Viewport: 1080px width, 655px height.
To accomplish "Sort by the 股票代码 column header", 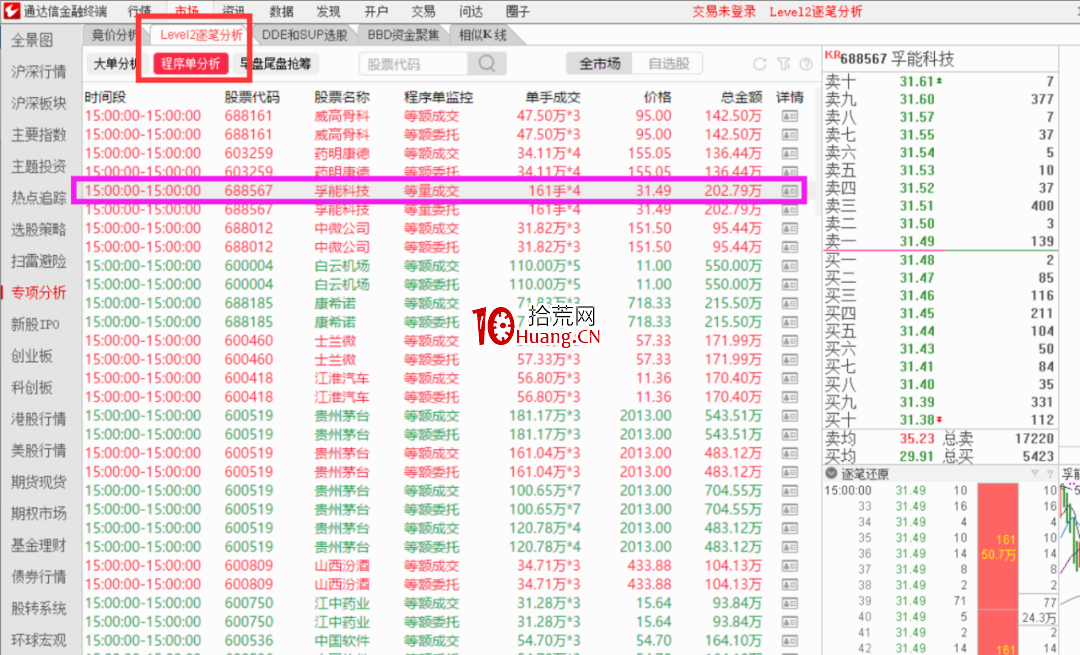I will tap(252, 97).
